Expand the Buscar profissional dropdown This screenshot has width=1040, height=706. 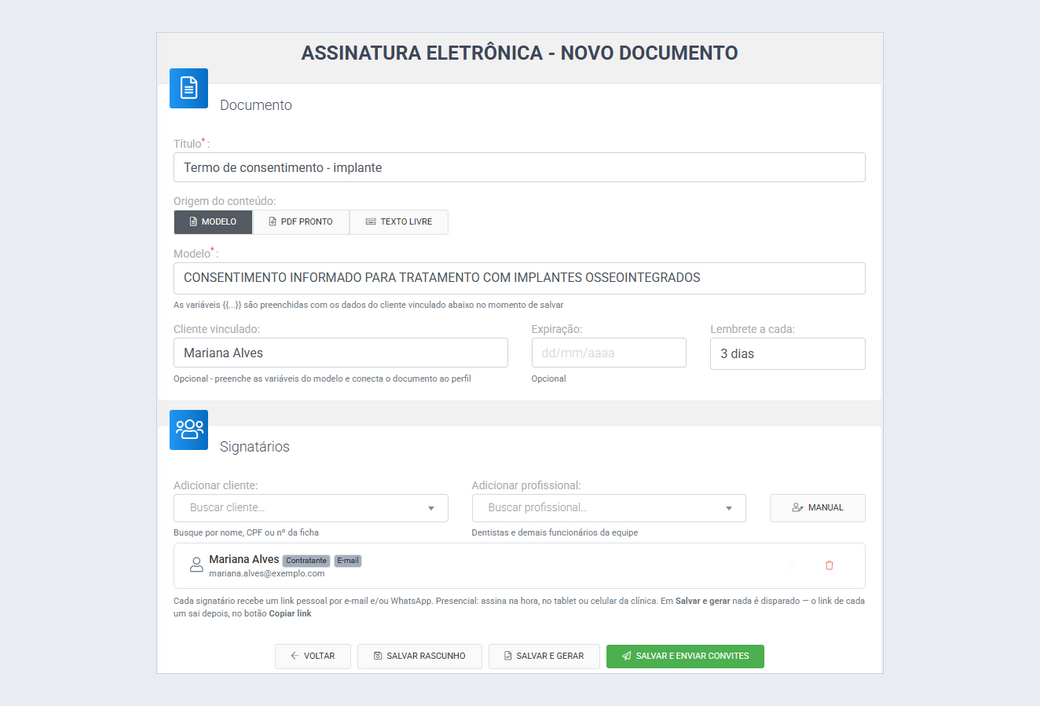click(609, 508)
